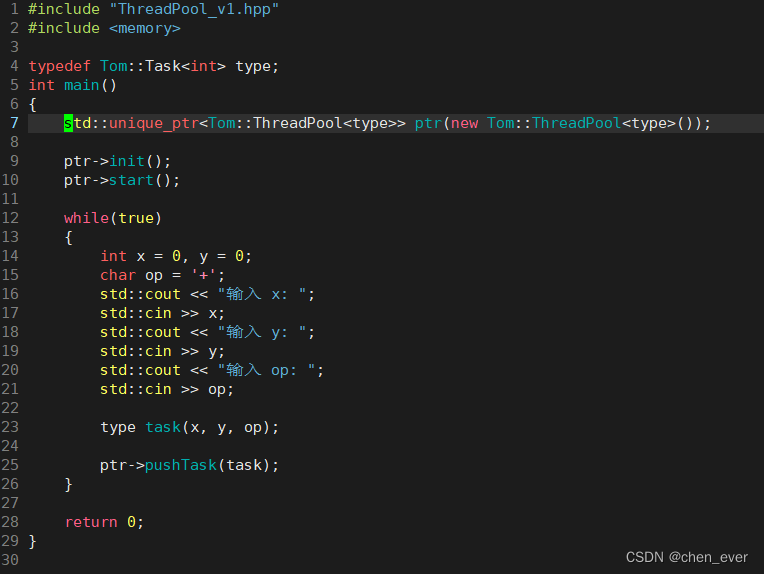Click the while(true) statement
This screenshot has height=574, width=764.
point(113,218)
